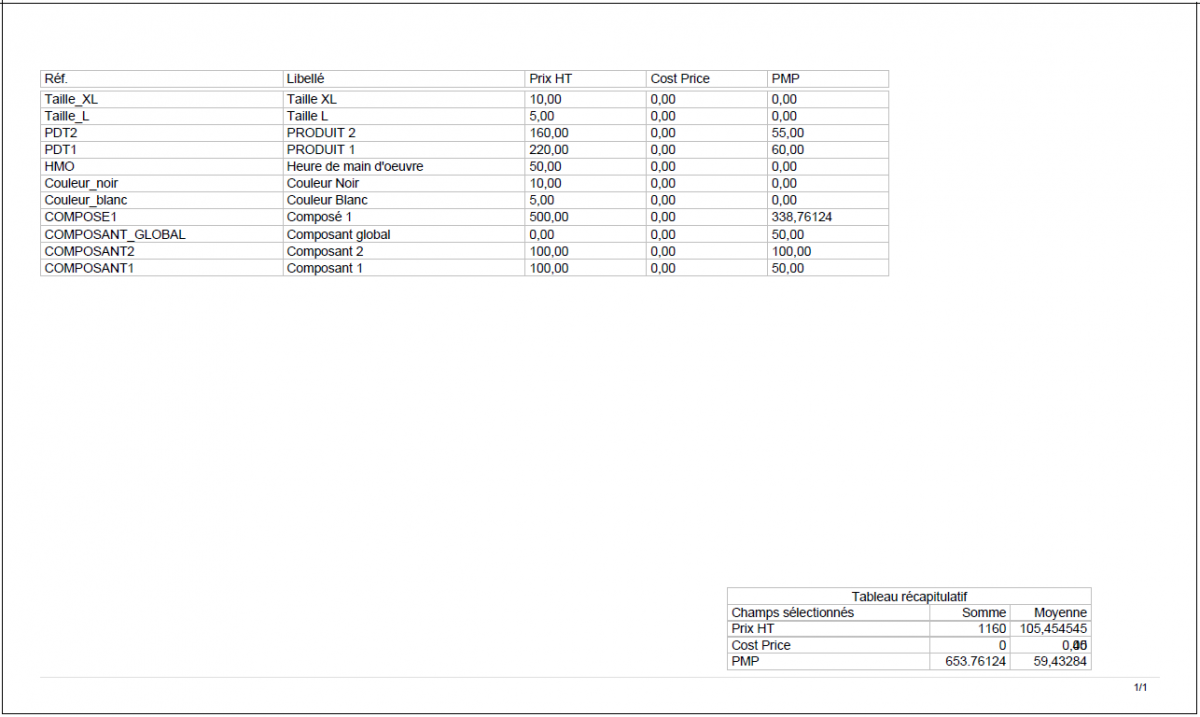This screenshot has width=1200, height=717.
Task: Select the COMPOSANT_GLOBAL reference cell
Action: (115, 235)
